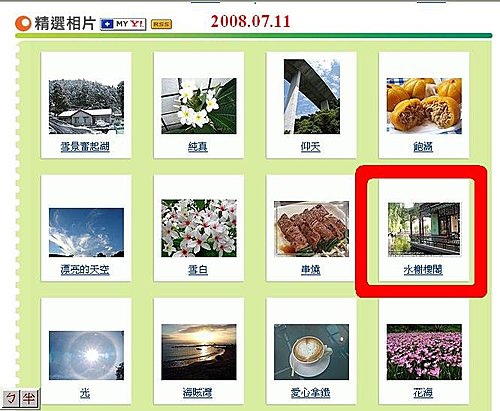500x411 pixels.
Task: Select the snowy cabin landscape thumbnail
Action: [86, 107]
